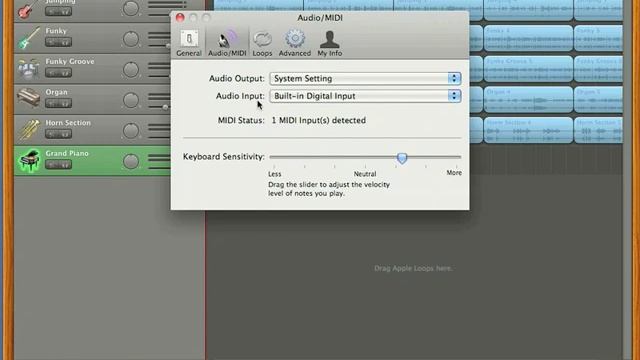Click the Jumping track pan knob
640x360 pixels.
pyautogui.click(x=131, y=8)
